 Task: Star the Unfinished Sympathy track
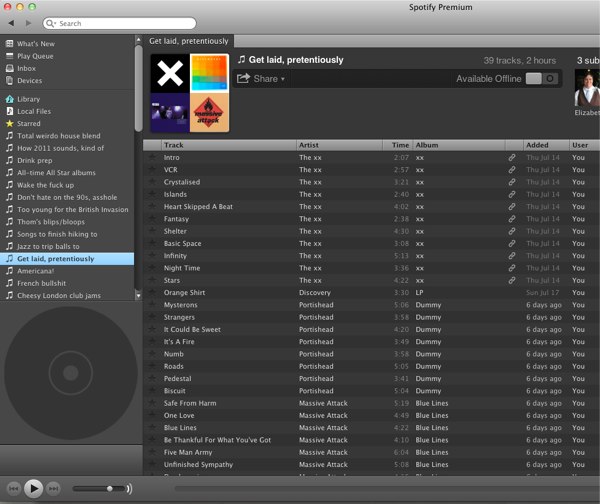152,464
